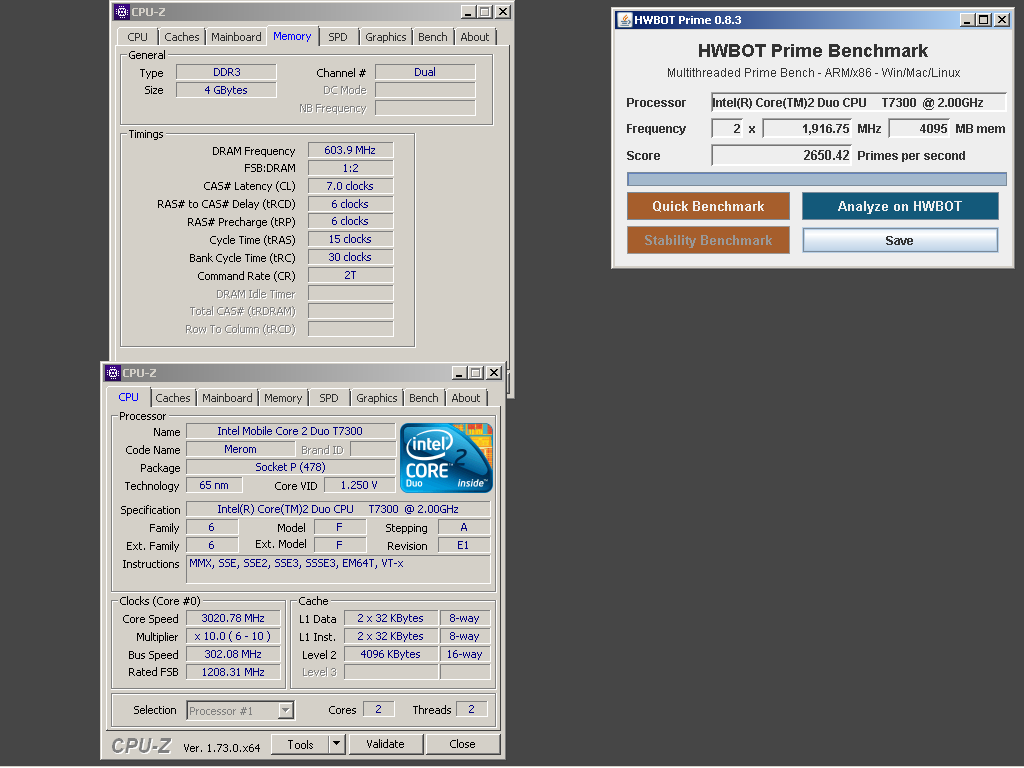This screenshot has width=1024, height=768.
Task: Click the Package Socket P (478) value
Action: (x=291, y=467)
